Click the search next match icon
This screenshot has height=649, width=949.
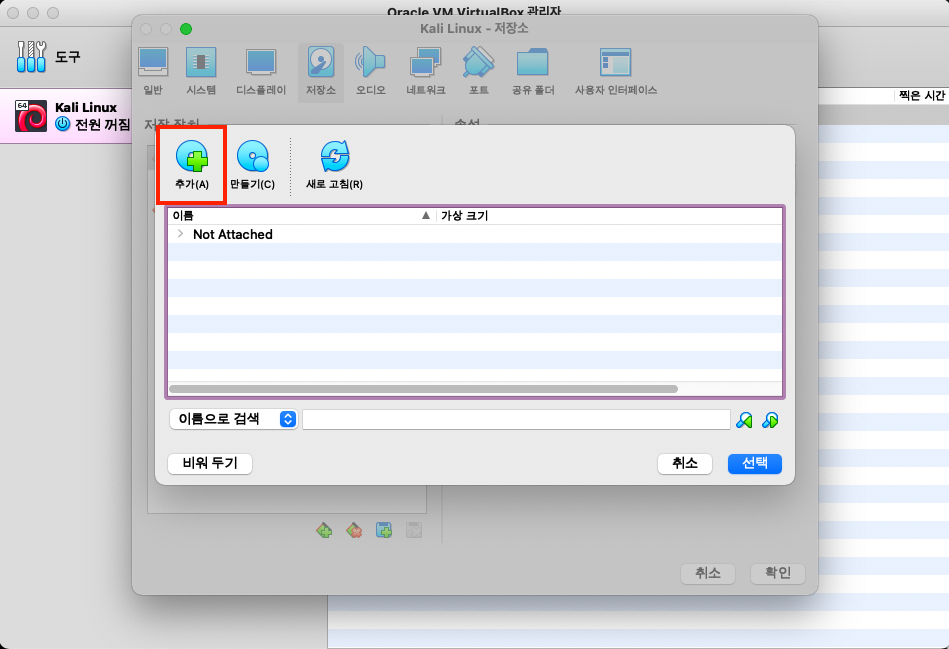pyautogui.click(x=770, y=420)
